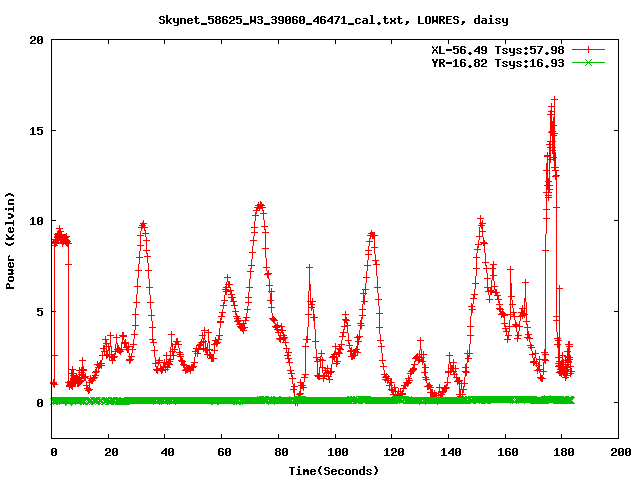Click x-axis tick label 100

[x=338, y=452]
